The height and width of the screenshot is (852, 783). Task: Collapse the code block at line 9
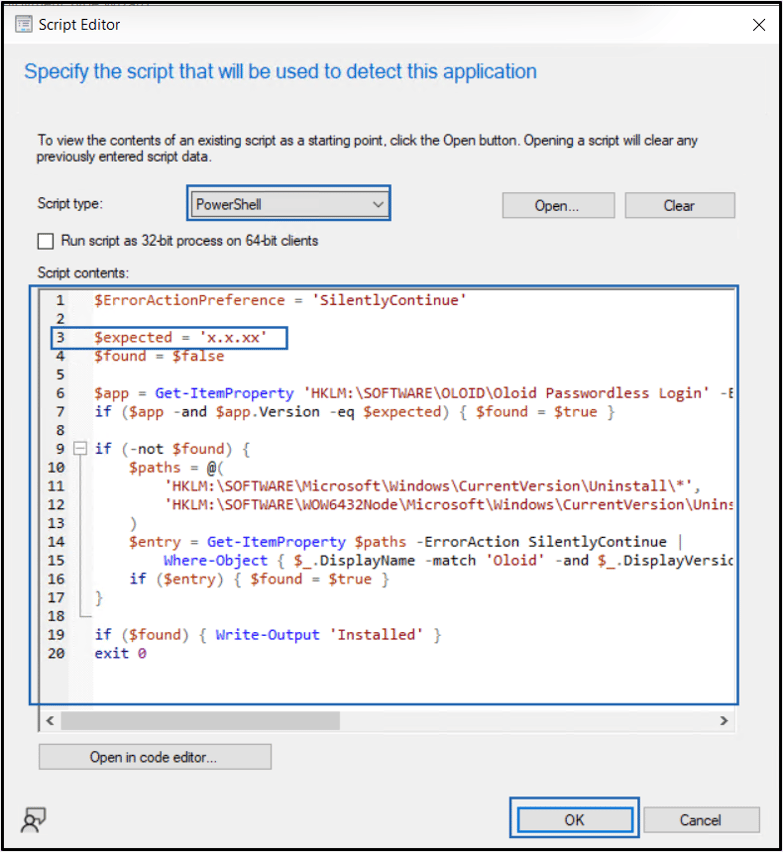pos(80,449)
